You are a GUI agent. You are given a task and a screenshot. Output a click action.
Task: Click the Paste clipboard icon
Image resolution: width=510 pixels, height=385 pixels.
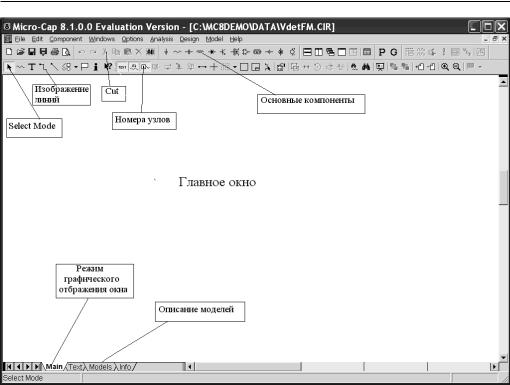click(127, 52)
